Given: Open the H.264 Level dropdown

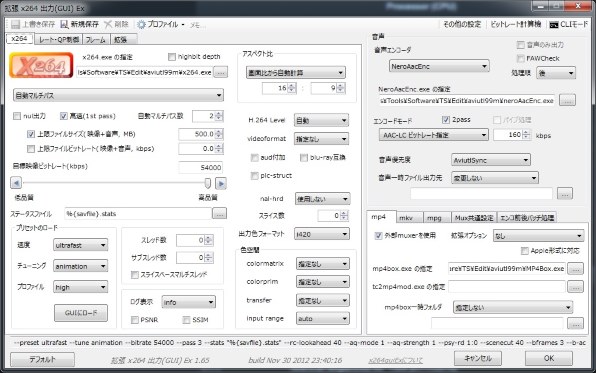Looking at the screenshot, I should coord(321,121).
